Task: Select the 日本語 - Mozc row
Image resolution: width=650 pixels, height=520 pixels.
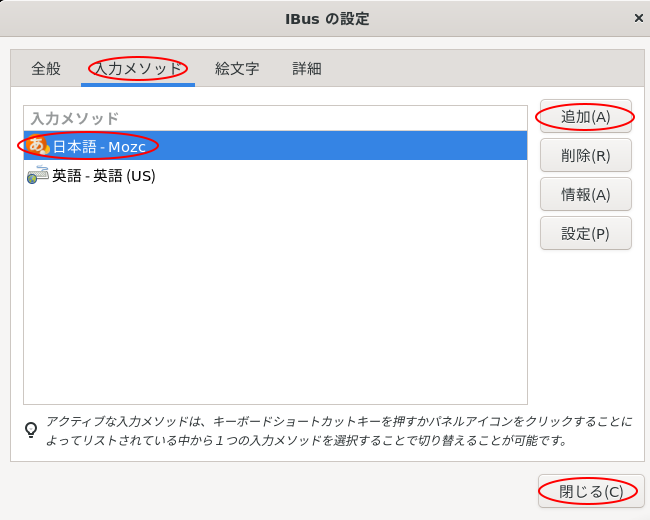Action: [275, 146]
